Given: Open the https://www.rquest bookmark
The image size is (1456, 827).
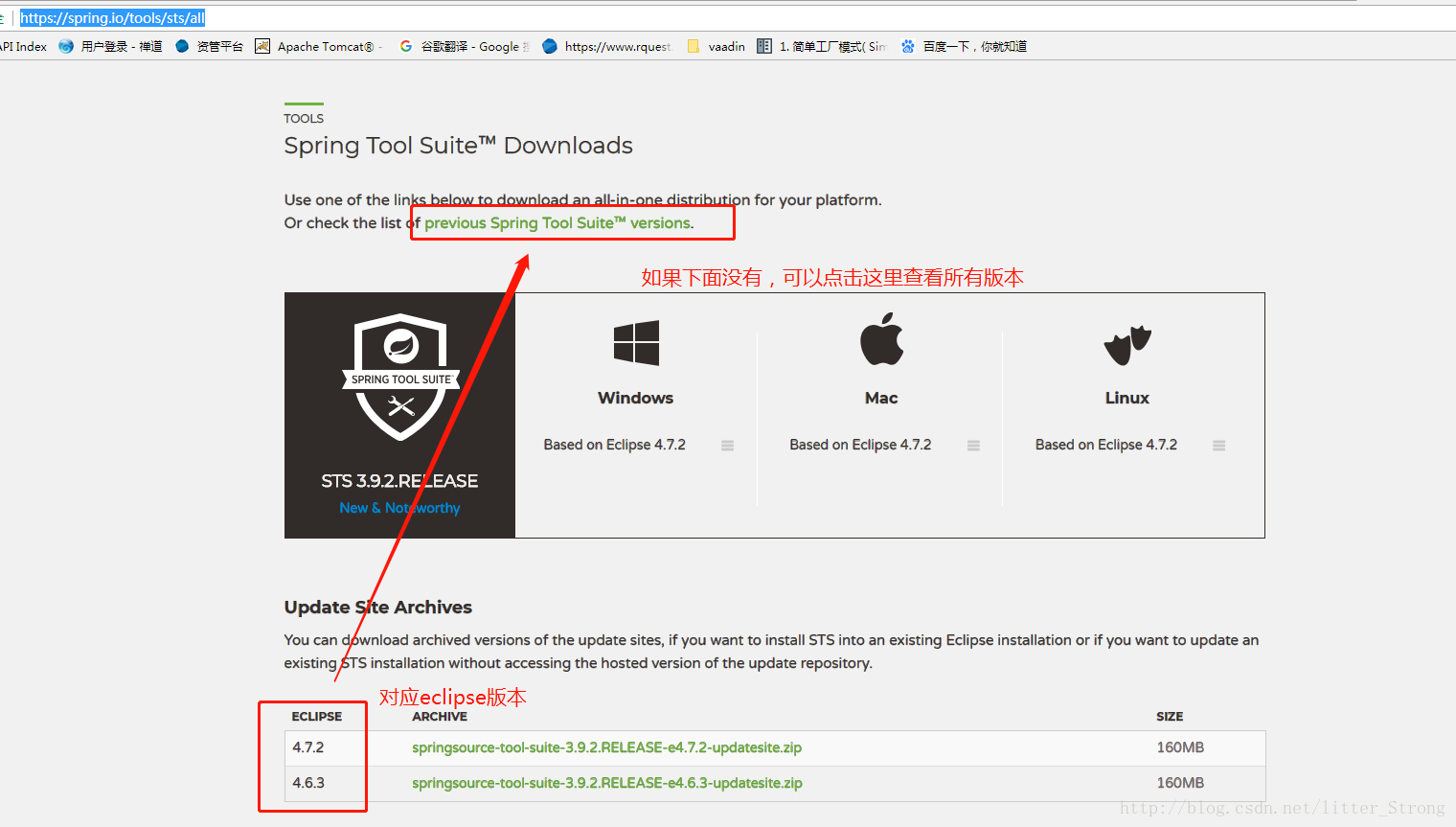Looking at the screenshot, I should (x=606, y=46).
